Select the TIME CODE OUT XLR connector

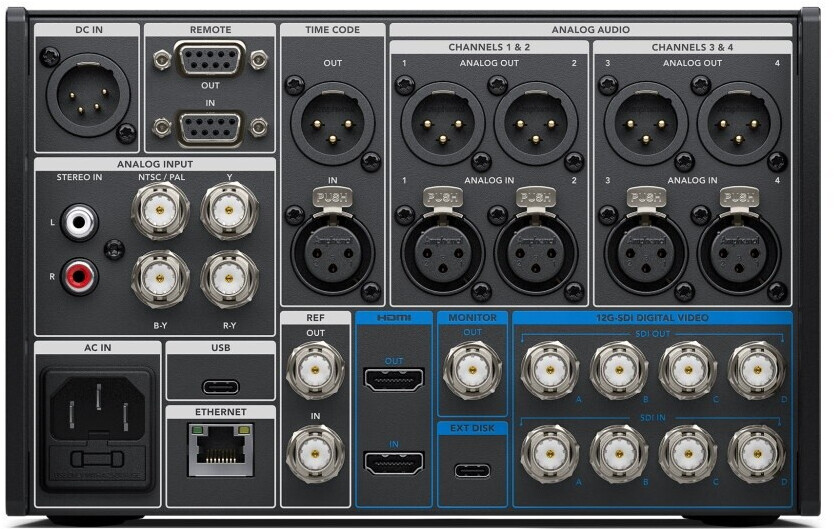332,123
